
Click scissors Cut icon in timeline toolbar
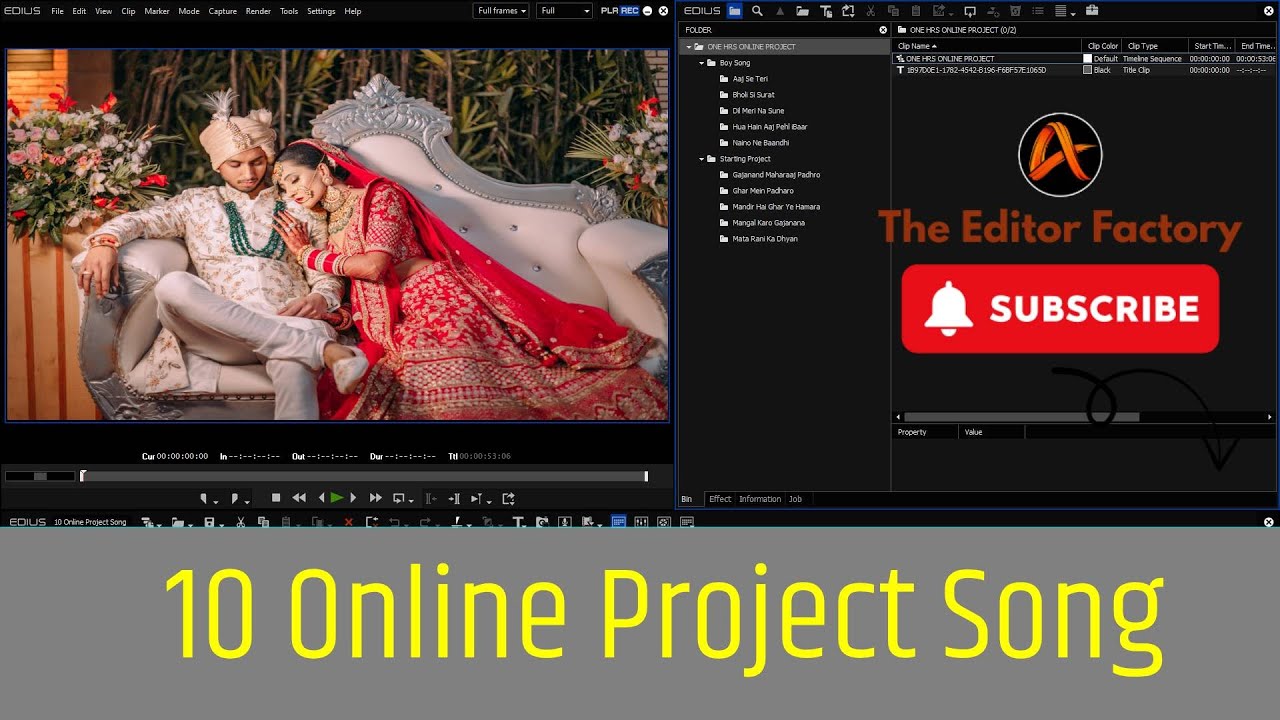240,522
